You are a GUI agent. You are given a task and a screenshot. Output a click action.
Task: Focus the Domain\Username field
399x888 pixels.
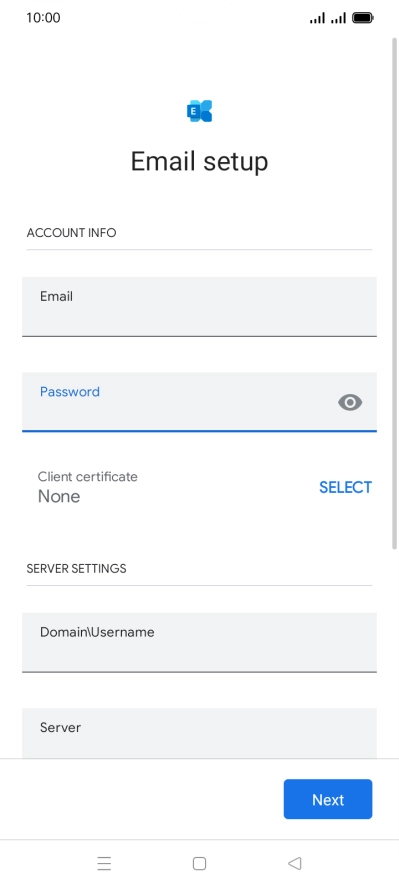click(199, 642)
